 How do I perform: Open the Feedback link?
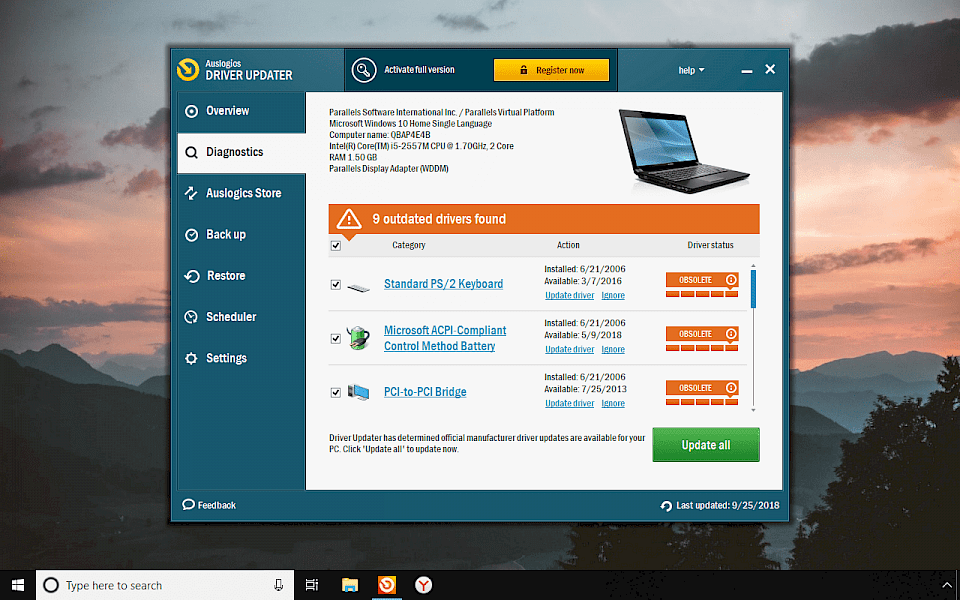(209, 505)
